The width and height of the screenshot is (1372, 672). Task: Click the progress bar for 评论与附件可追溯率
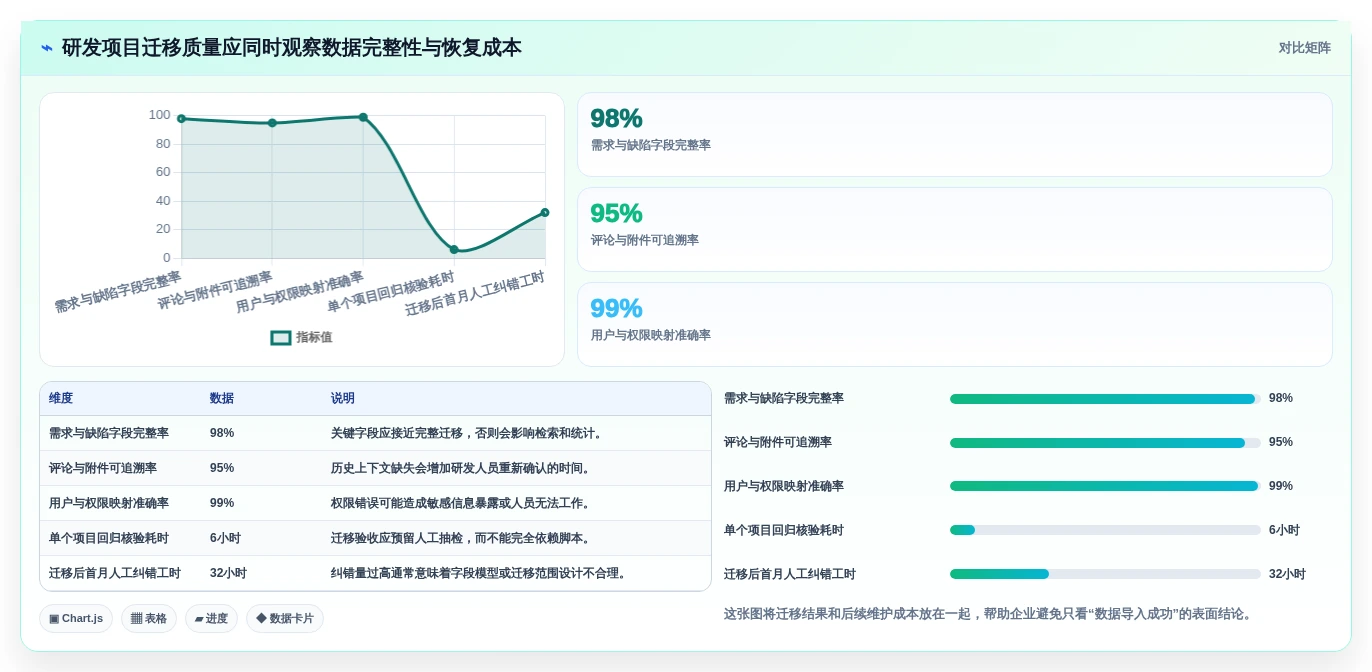1105,443
